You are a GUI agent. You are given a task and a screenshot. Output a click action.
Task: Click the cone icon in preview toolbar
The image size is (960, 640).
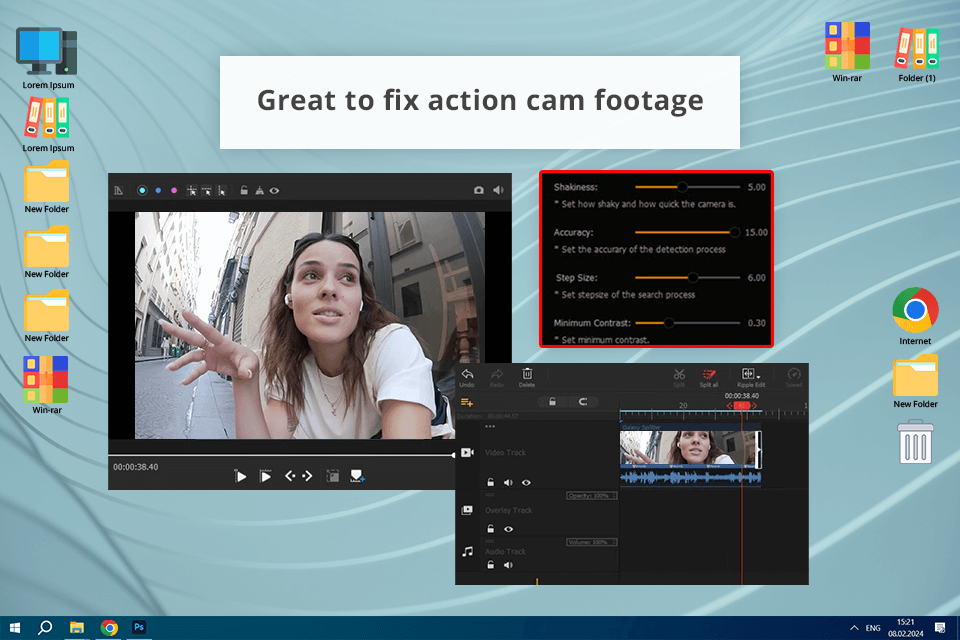pyautogui.click(x=260, y=190)
